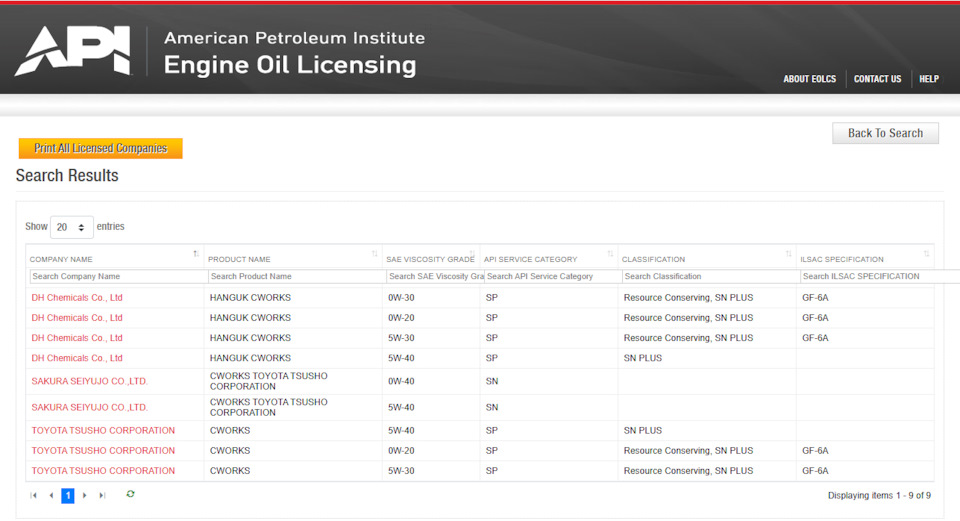Sort by Company Name column
This screenshot has height=521, width=960.
[196, 253]
